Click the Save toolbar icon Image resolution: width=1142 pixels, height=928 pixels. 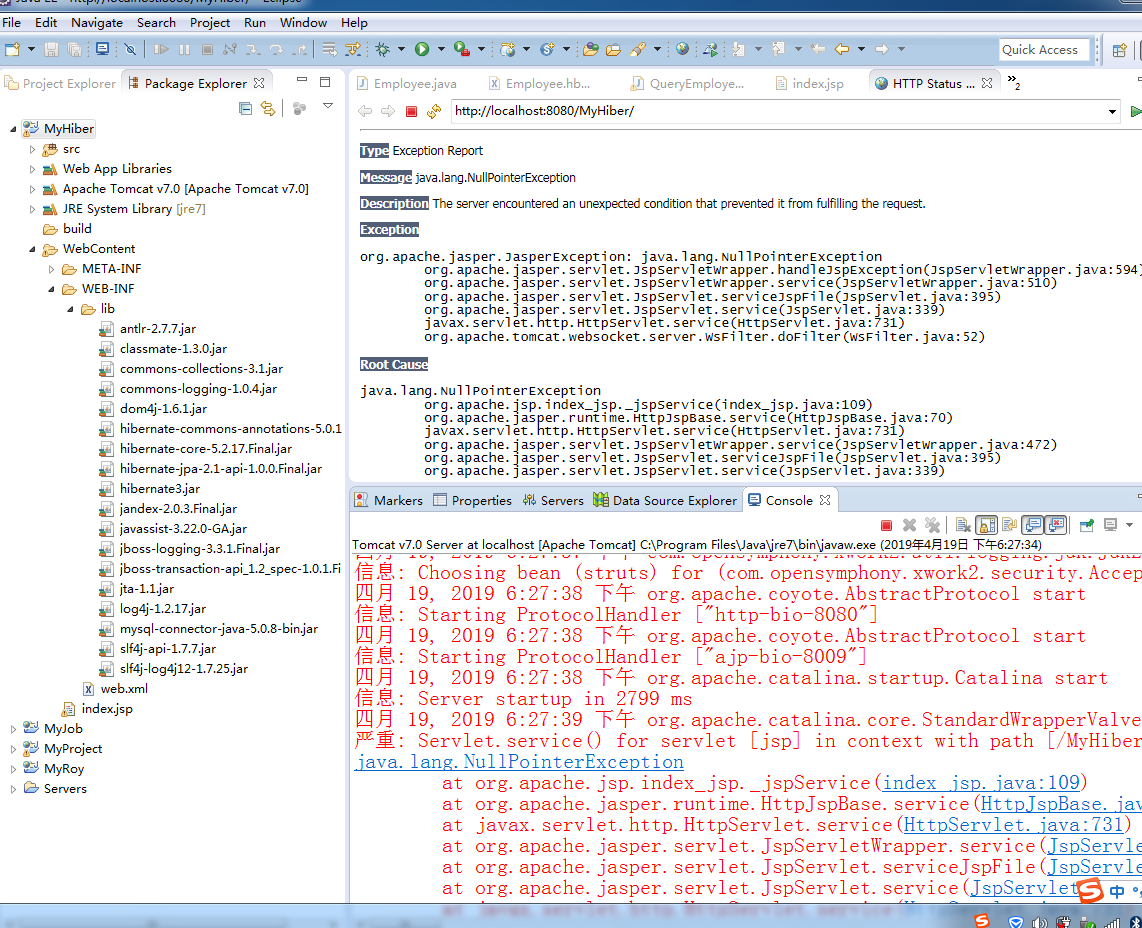[51, 50]
